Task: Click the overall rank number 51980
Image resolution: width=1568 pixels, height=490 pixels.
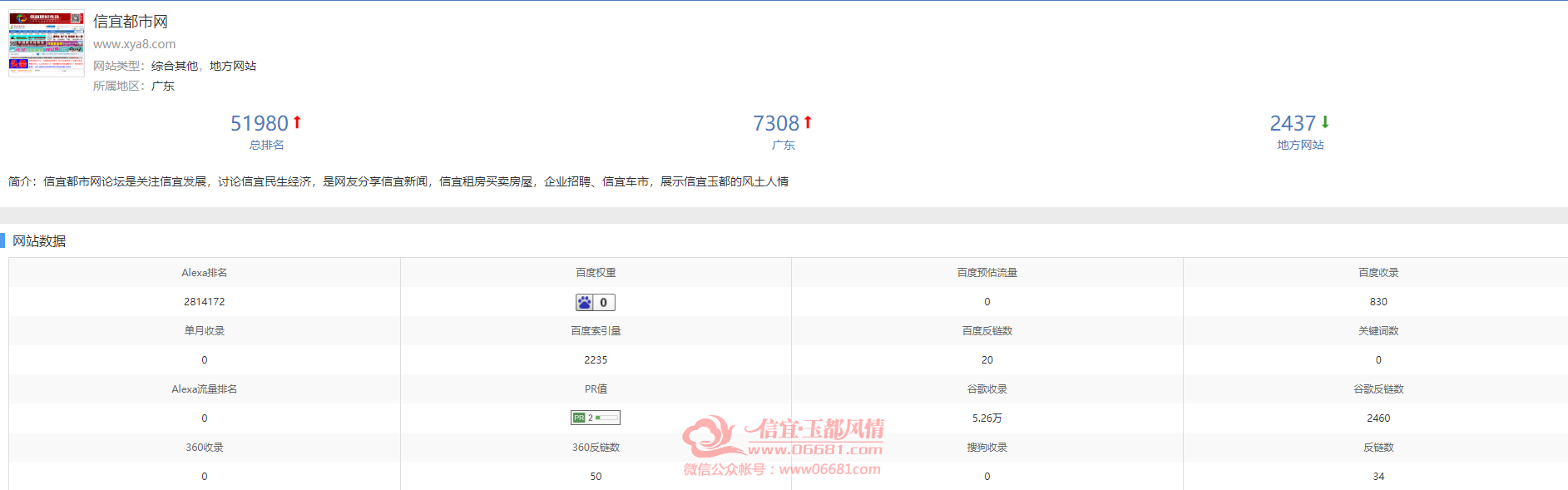Action: click(x=260, y=123)
